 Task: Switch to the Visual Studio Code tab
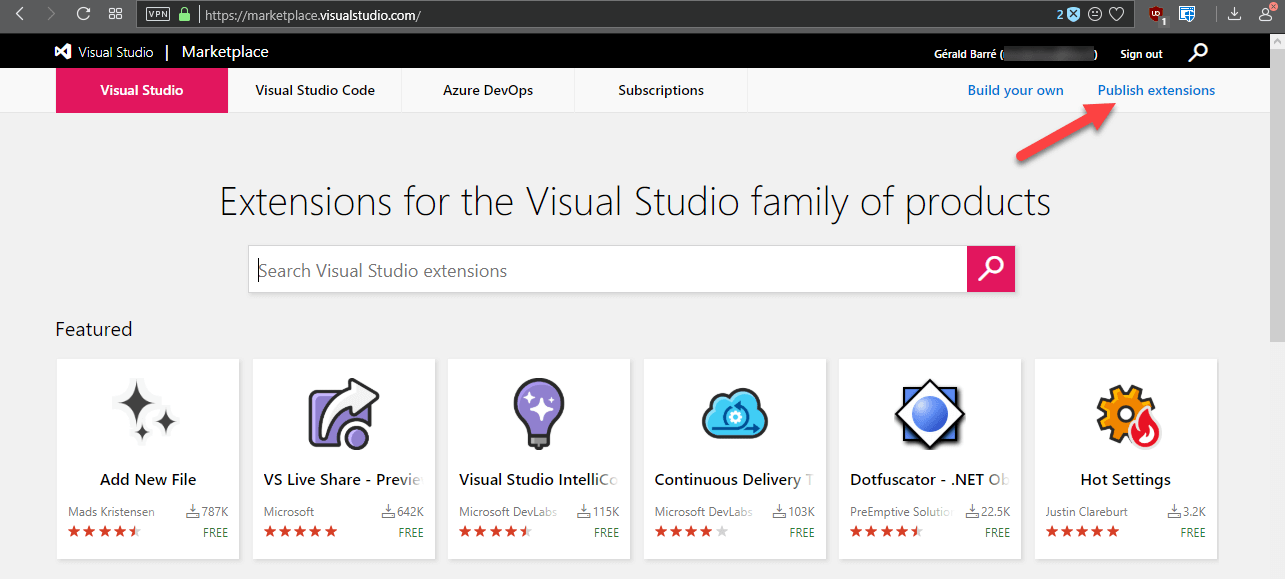pyautogui.click(x=315, y=90)
